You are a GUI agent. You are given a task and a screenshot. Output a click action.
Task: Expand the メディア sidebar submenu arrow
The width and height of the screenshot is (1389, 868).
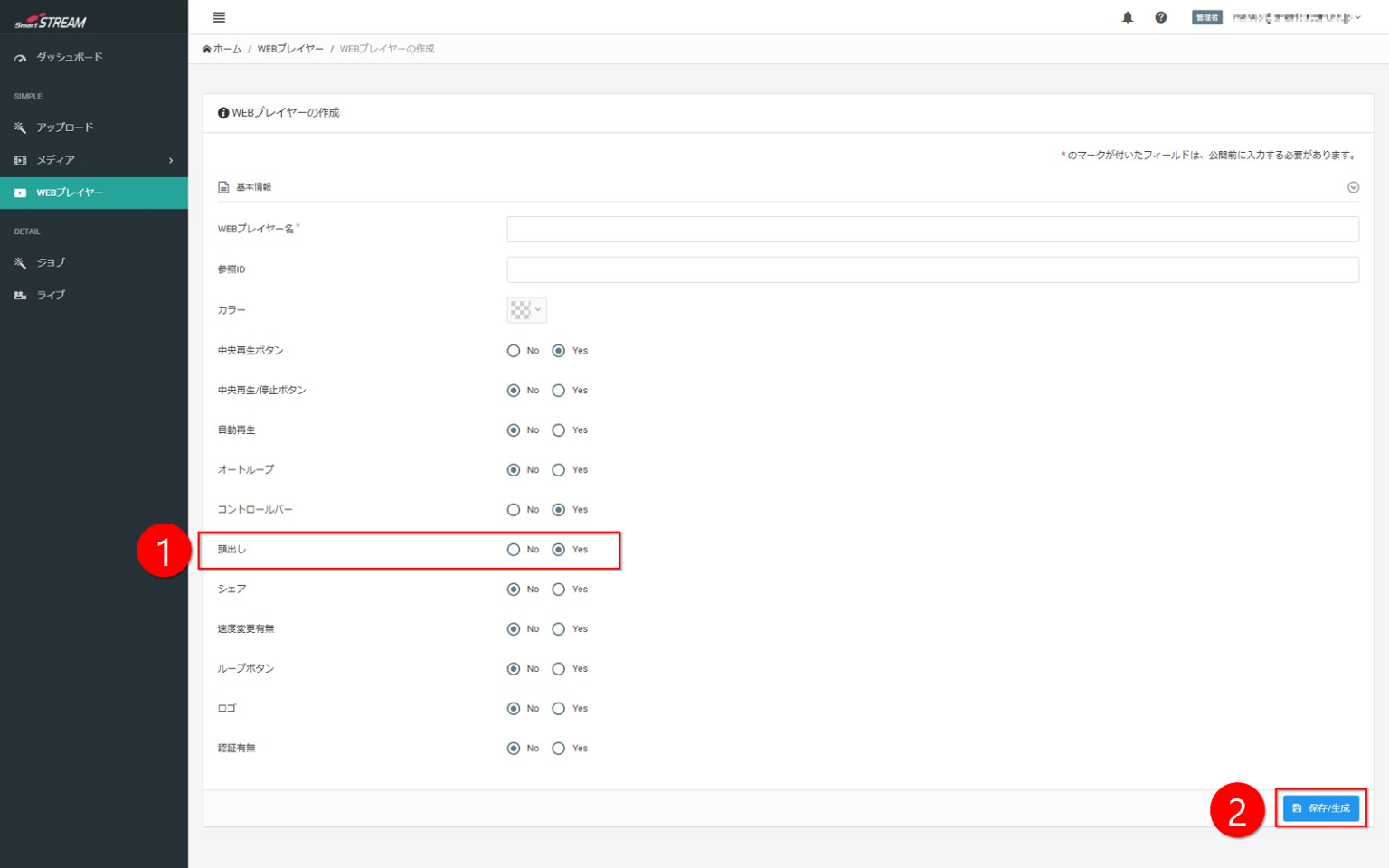[x=171, y=160]
